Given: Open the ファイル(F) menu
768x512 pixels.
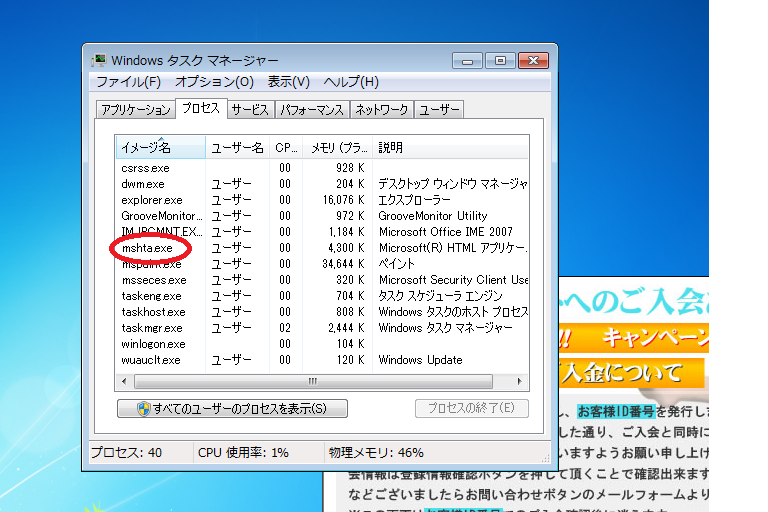Looking at the screenshot, I should coord(128,82).
